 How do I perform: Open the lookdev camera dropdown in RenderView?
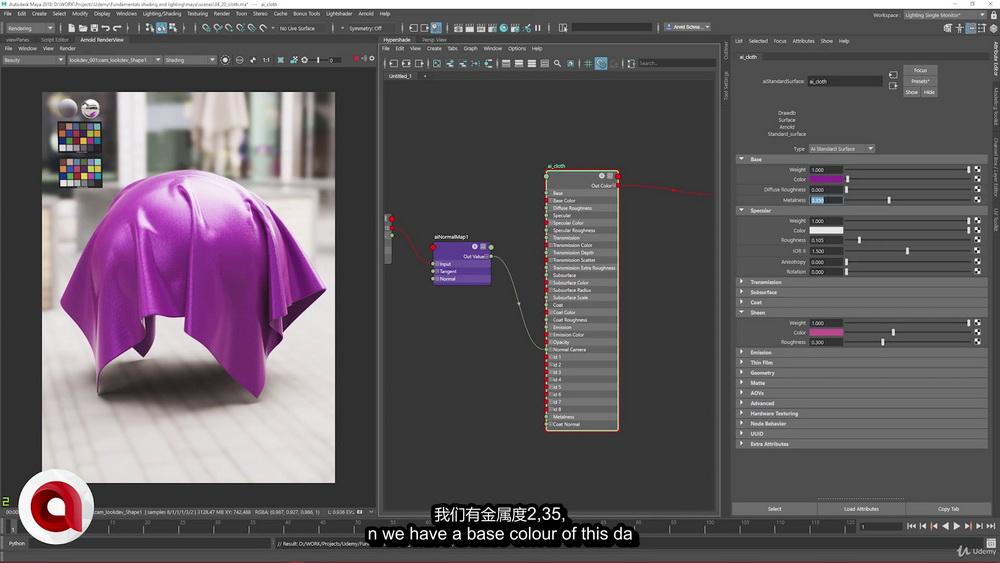[x=114, y=60]
